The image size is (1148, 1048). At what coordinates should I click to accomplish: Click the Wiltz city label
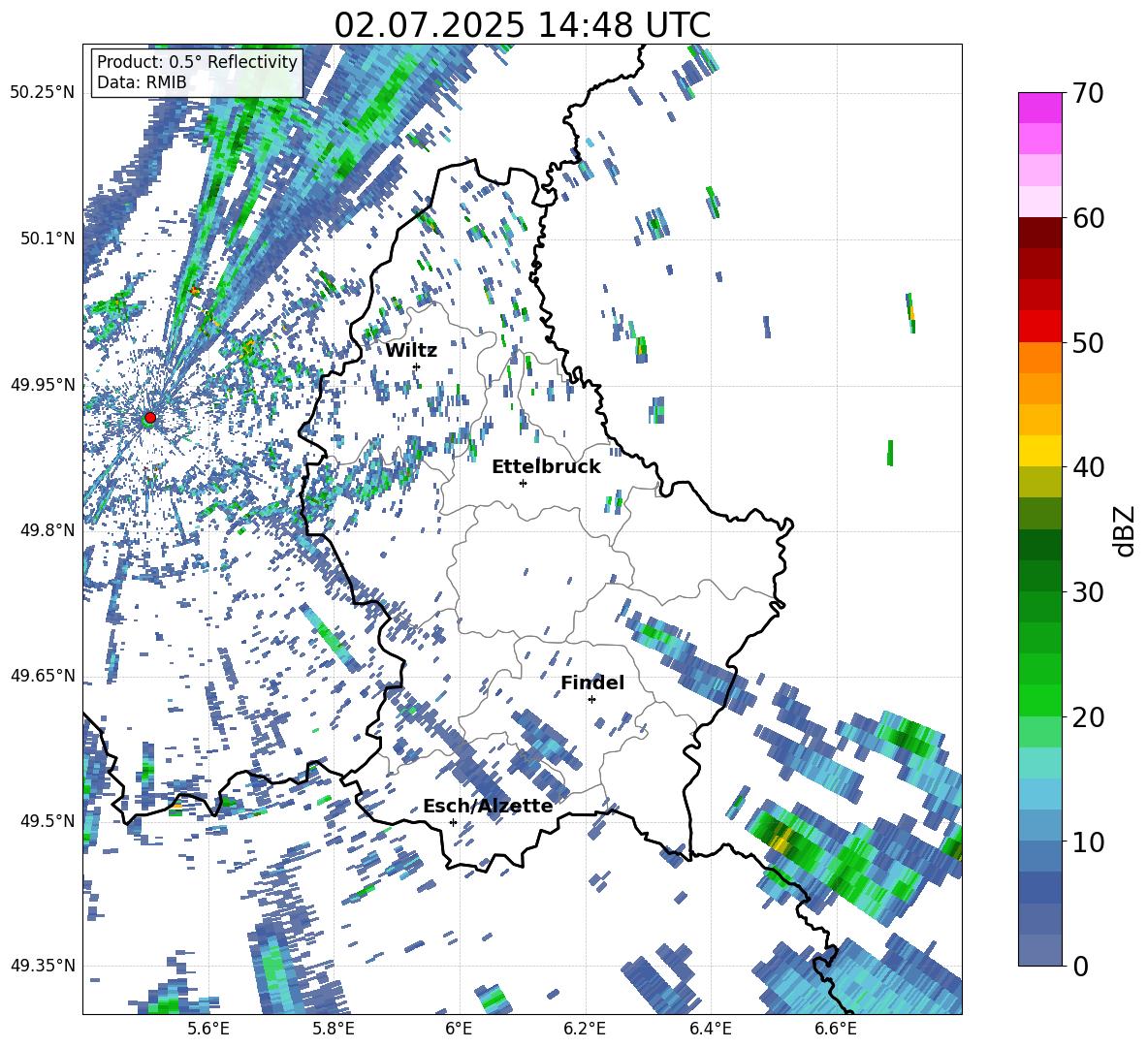(411, 351)
